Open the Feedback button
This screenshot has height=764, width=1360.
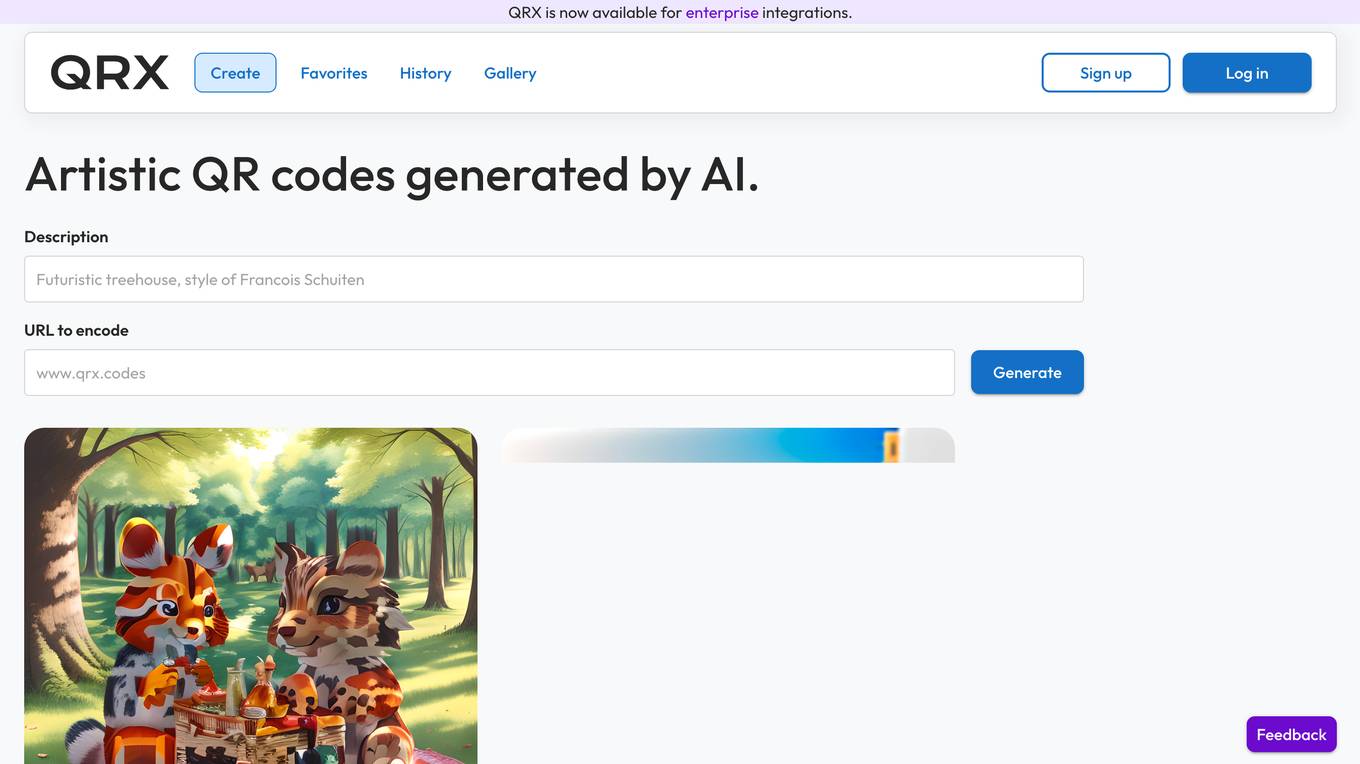(x=1292, y=734)
